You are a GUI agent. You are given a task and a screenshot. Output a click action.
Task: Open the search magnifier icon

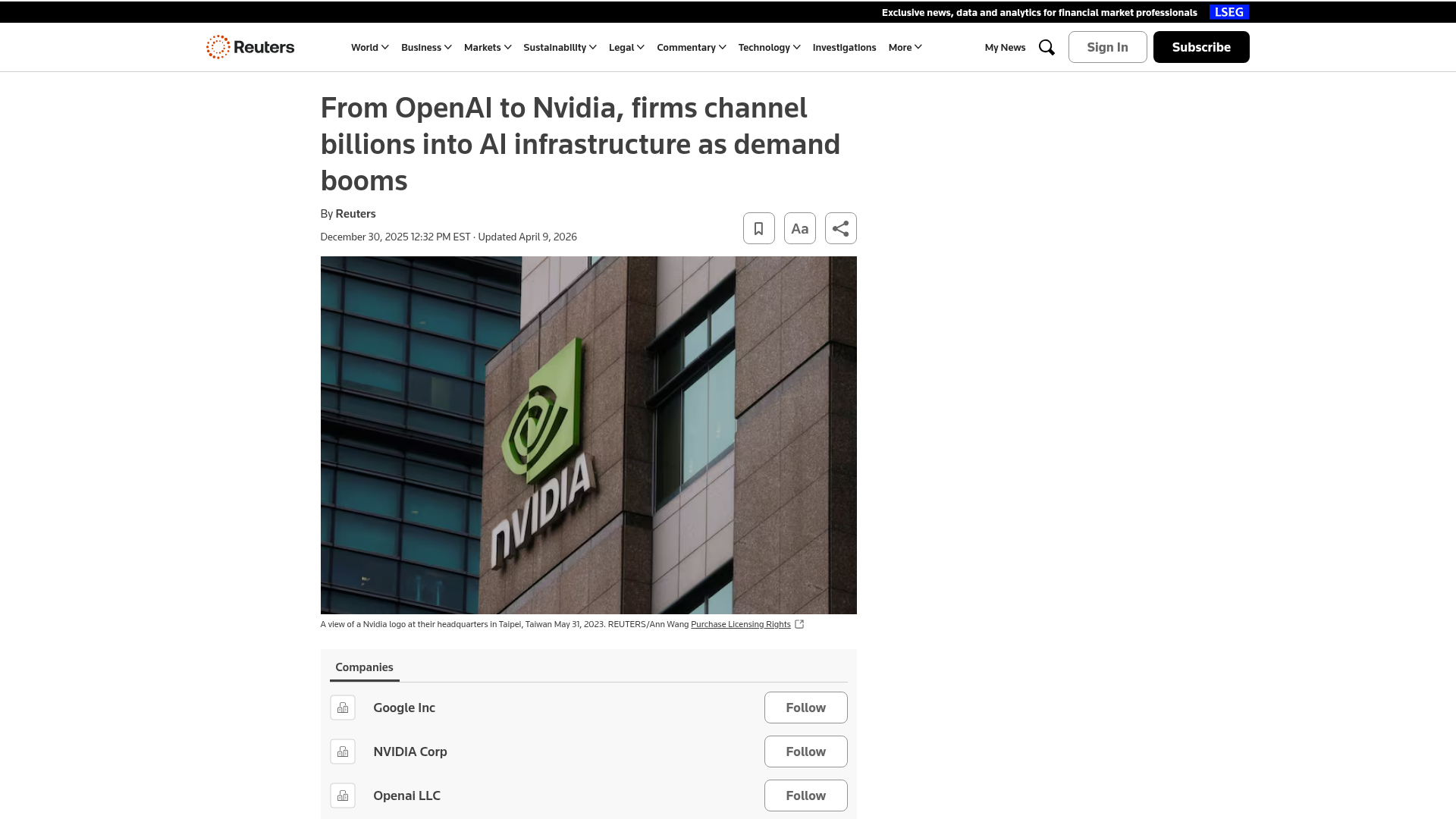coord(1046,47)
